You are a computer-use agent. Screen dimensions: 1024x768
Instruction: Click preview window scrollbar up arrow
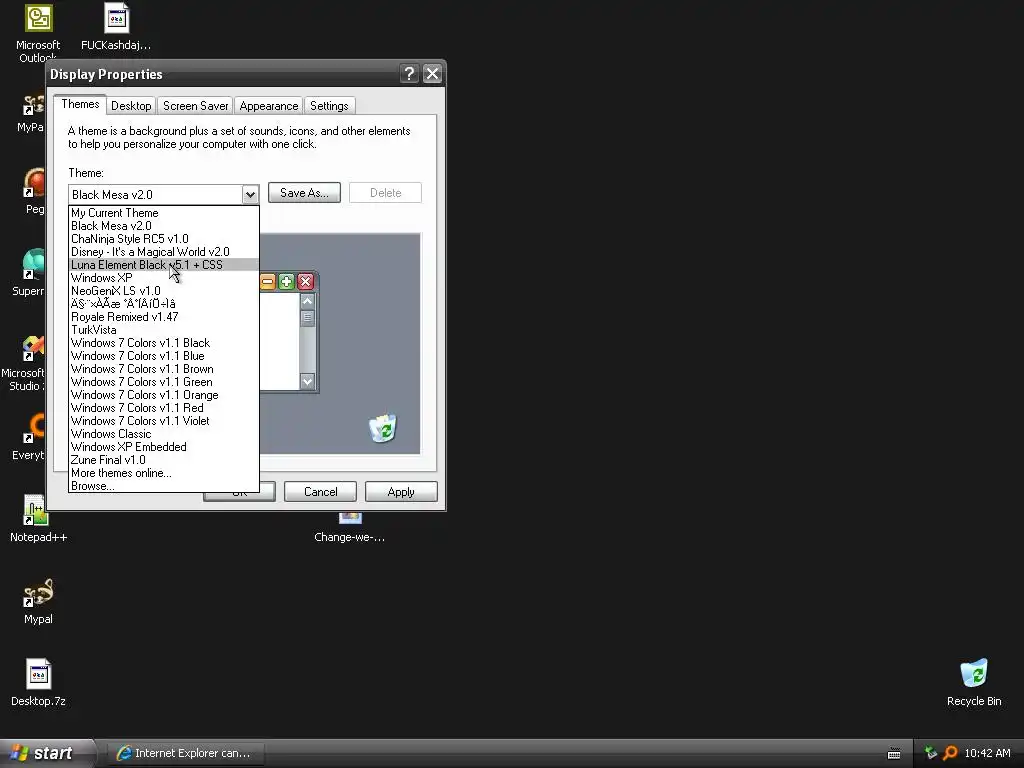307,301
